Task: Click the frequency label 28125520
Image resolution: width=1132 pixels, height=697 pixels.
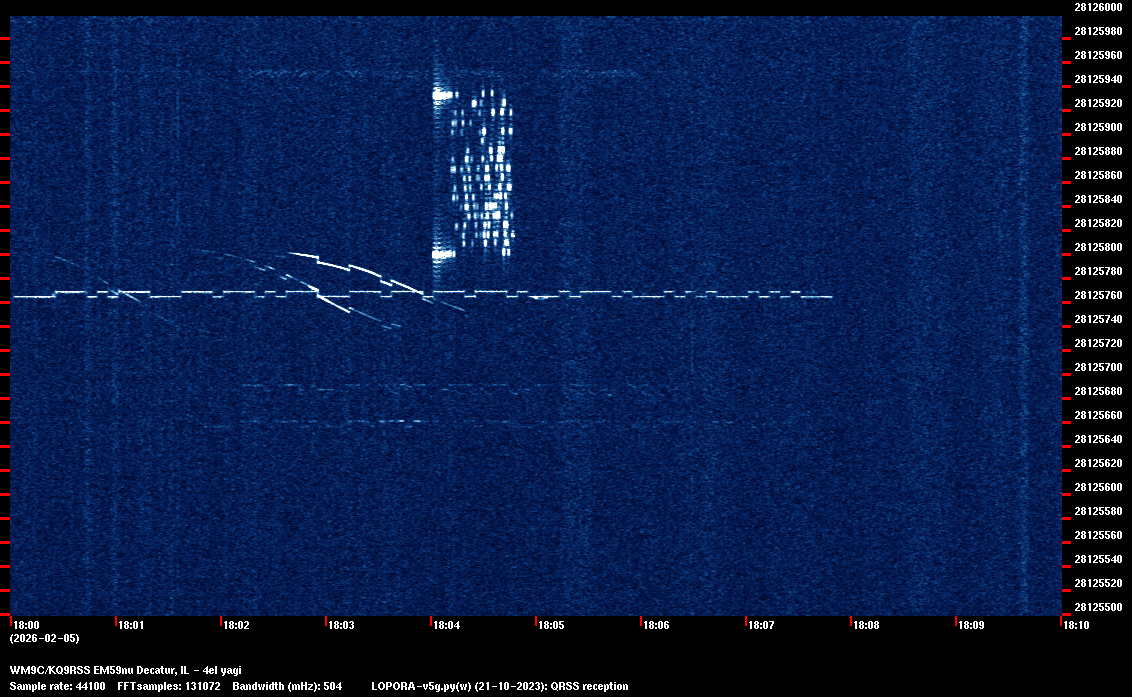Action: pos(1098,583)
